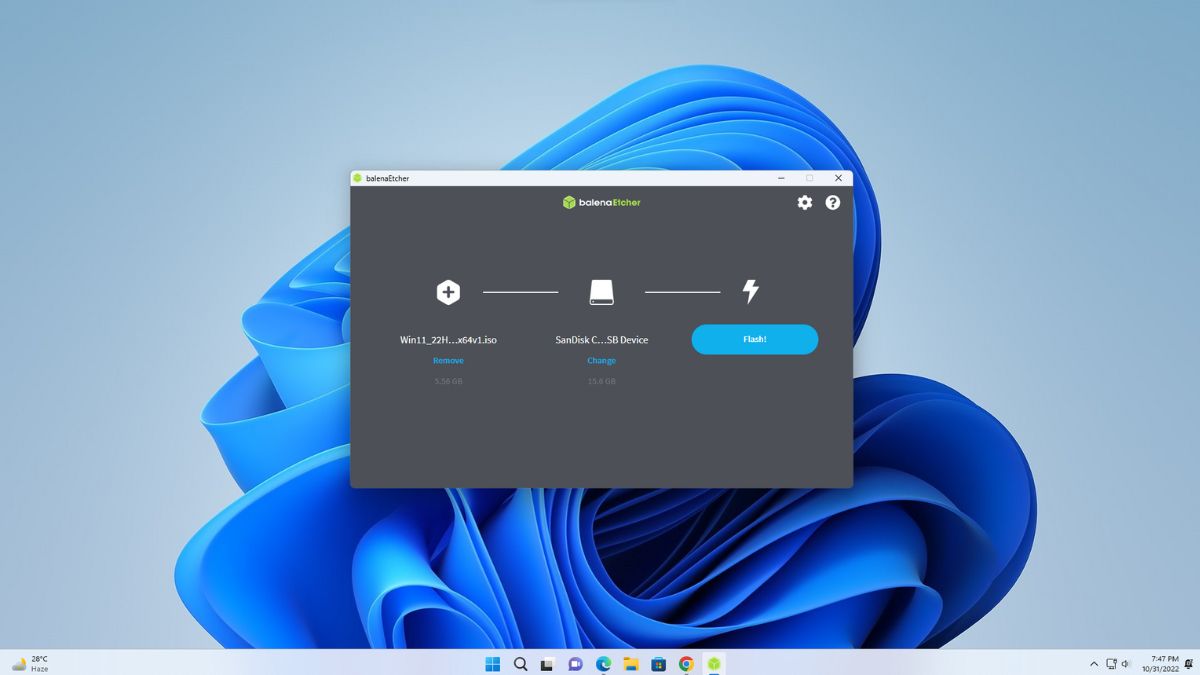Click the target drive icon

point(601,292)
